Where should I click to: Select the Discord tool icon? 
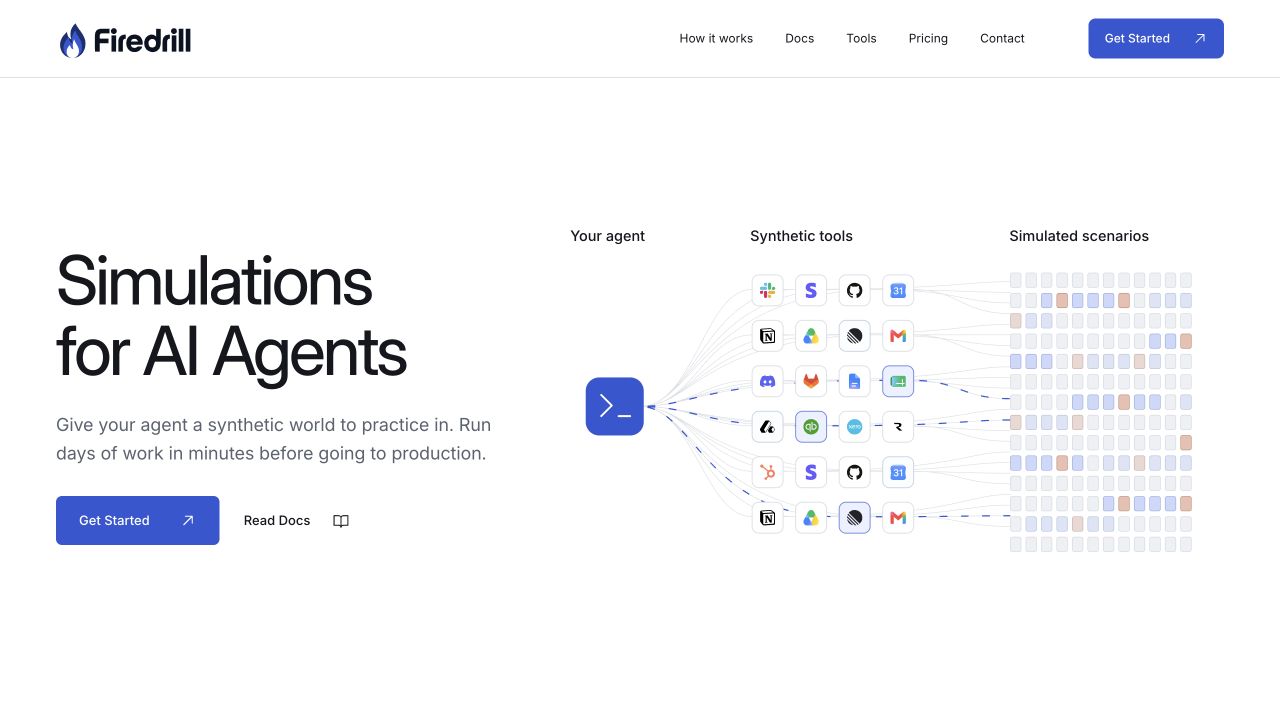click(x=767, y=381)
